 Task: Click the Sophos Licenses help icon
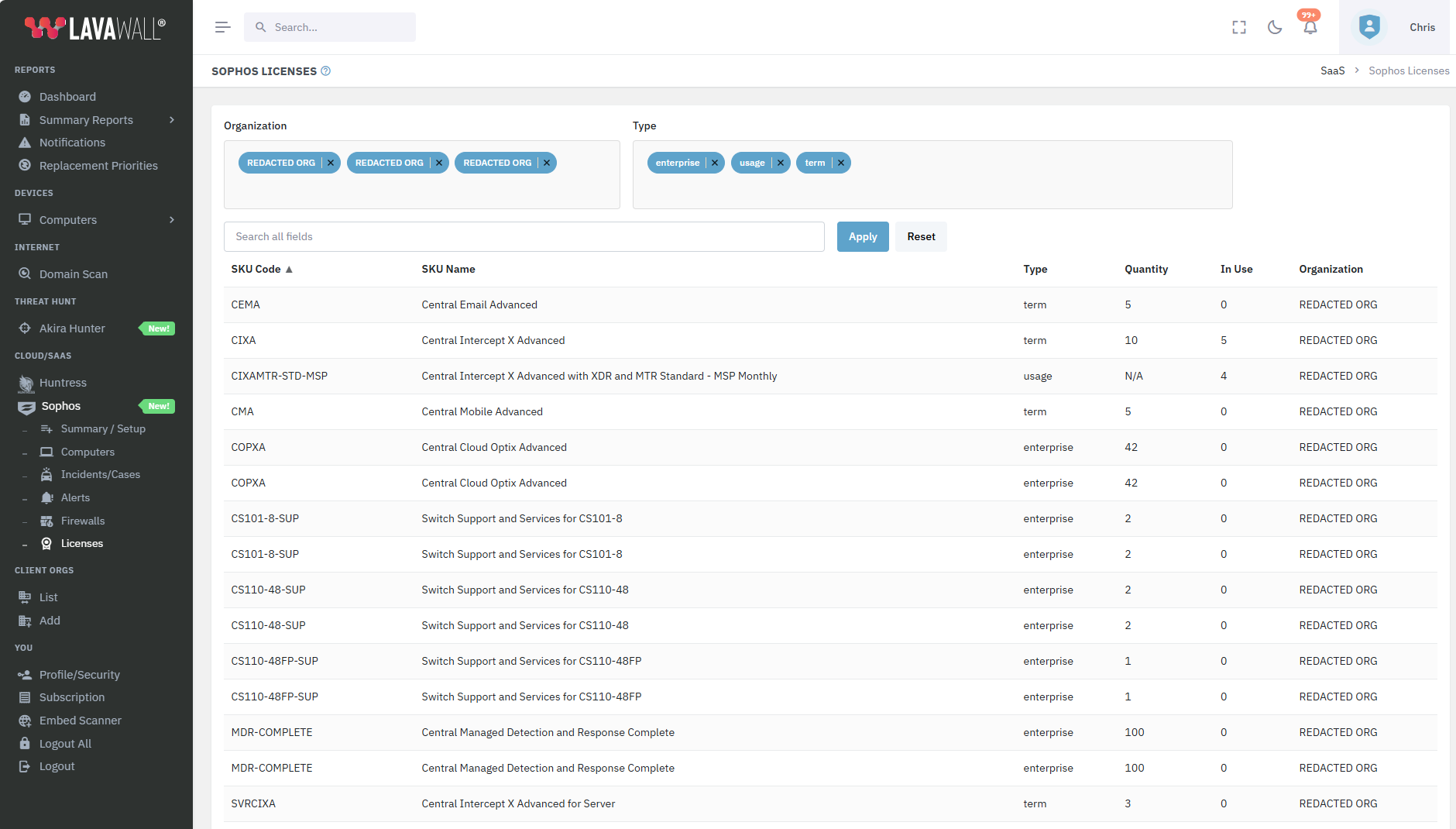click(x=326, y=71)
